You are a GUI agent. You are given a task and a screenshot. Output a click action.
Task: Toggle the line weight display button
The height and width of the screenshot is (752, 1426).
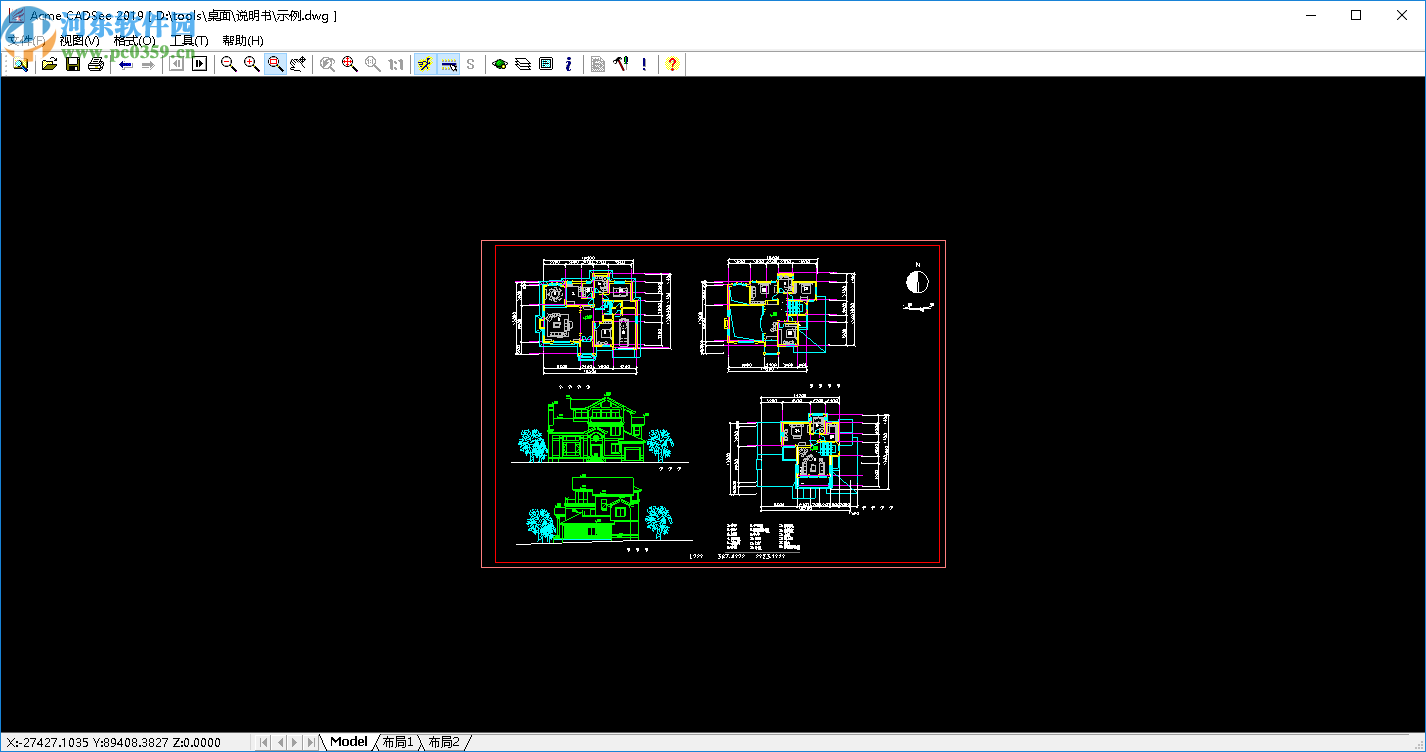[x=448, y=64]
